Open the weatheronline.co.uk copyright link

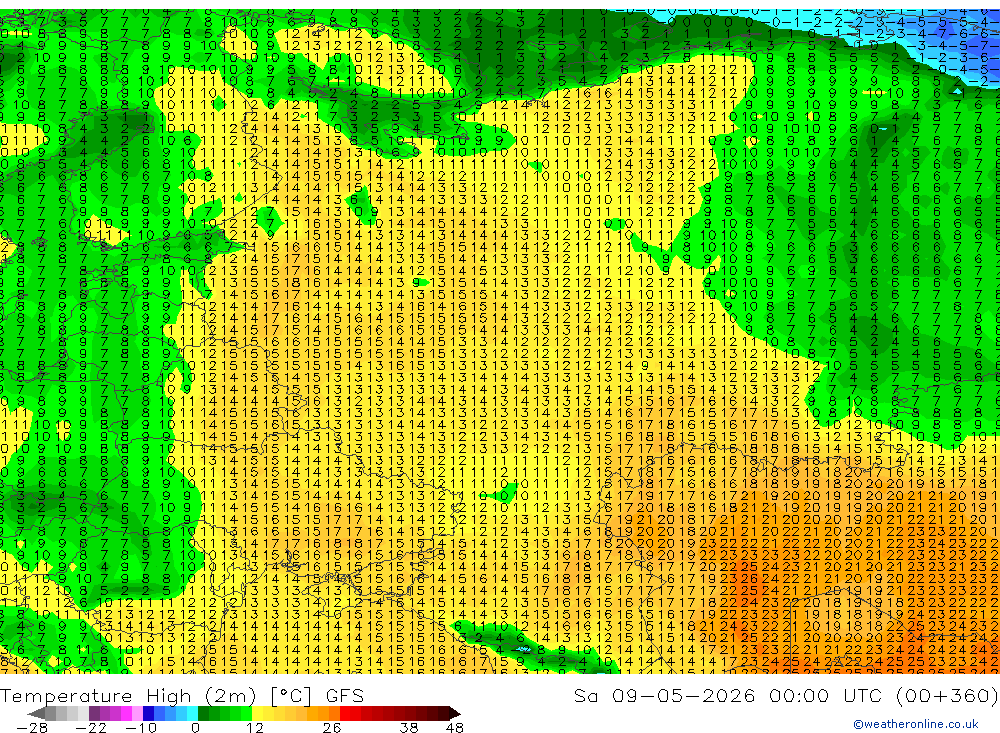[915, 724]
